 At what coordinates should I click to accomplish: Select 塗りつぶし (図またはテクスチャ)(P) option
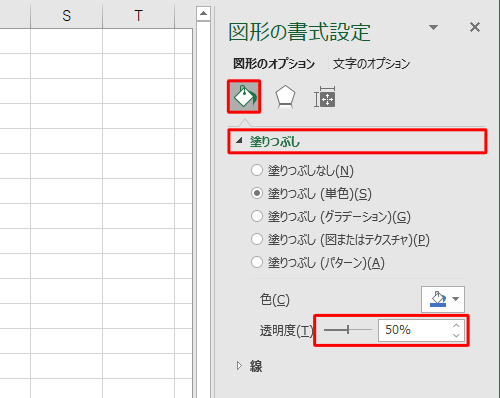pos(257,239)
